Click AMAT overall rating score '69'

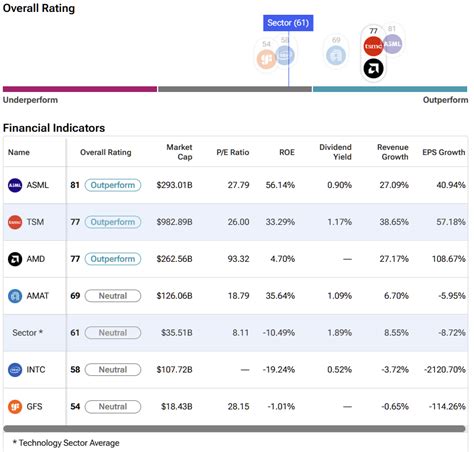[x=75, y=296]
